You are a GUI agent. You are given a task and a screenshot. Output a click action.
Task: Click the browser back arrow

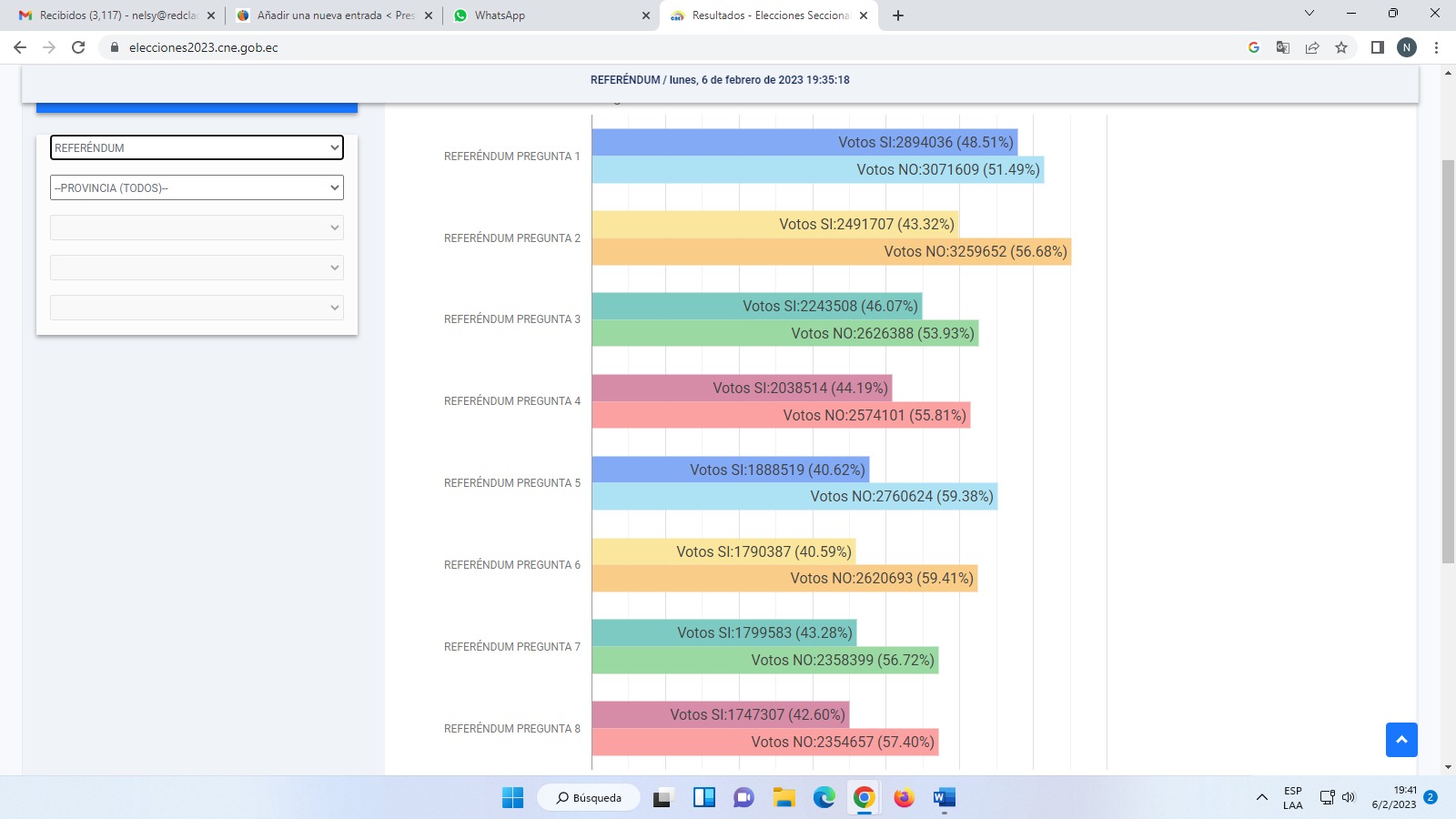20,47
